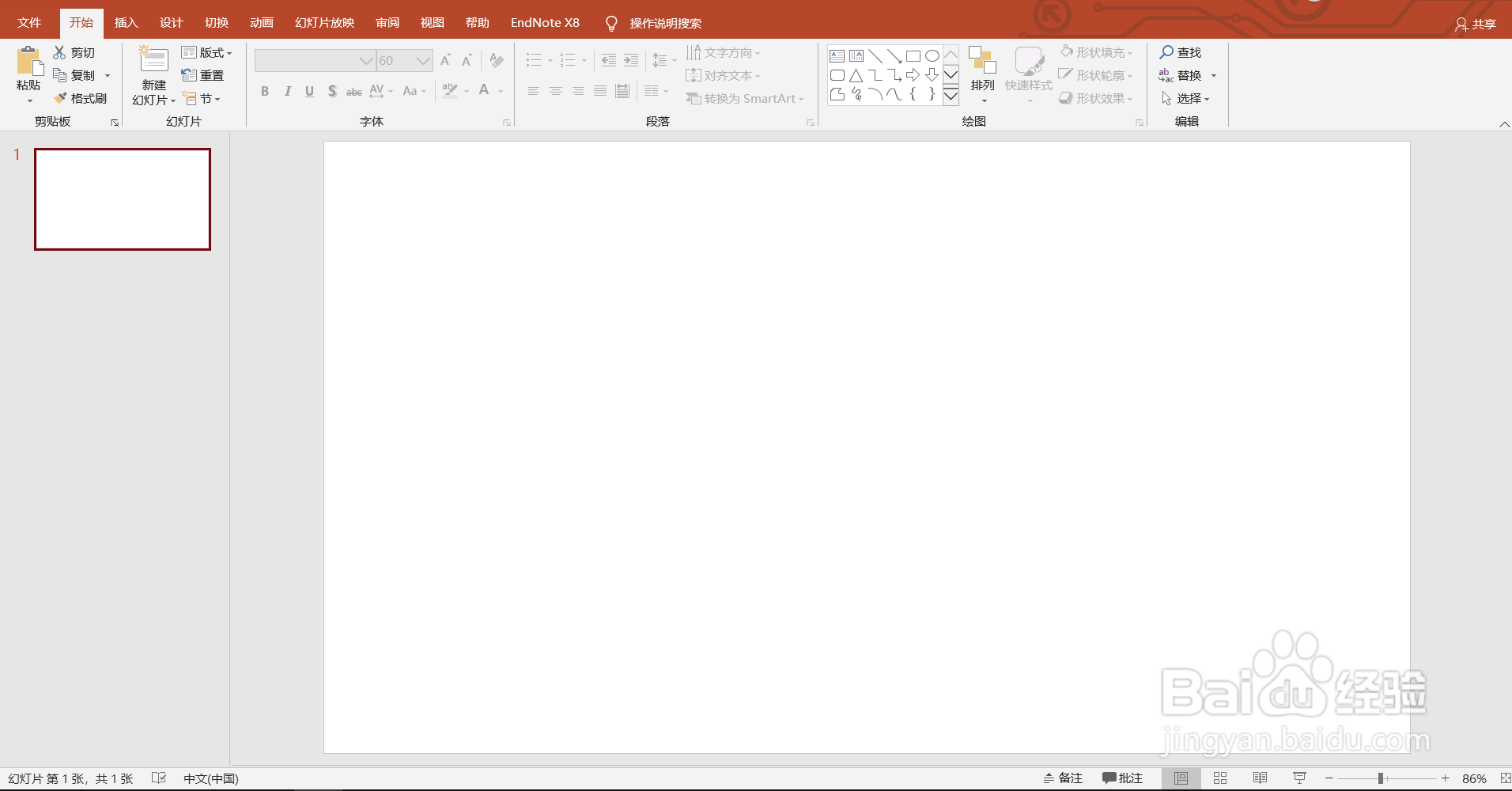The image size is (1512, 791).
Task: Click the decrease indent level icon
Action: point(608,60)
